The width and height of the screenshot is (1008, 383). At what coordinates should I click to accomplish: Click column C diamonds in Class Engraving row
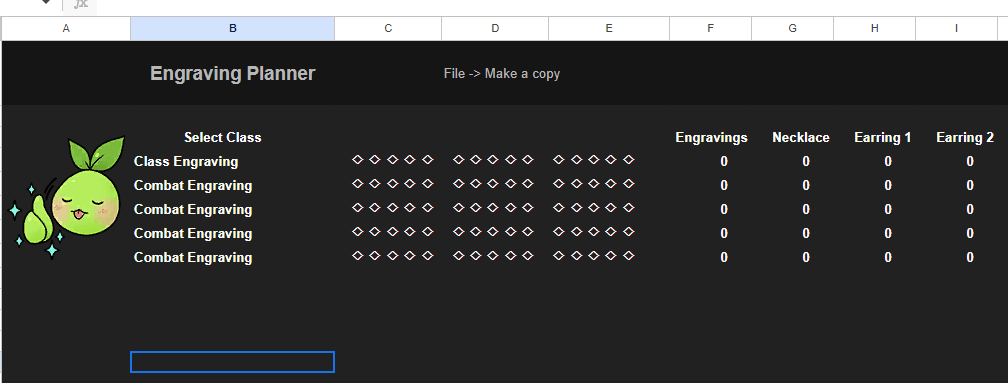pos(393,159)
